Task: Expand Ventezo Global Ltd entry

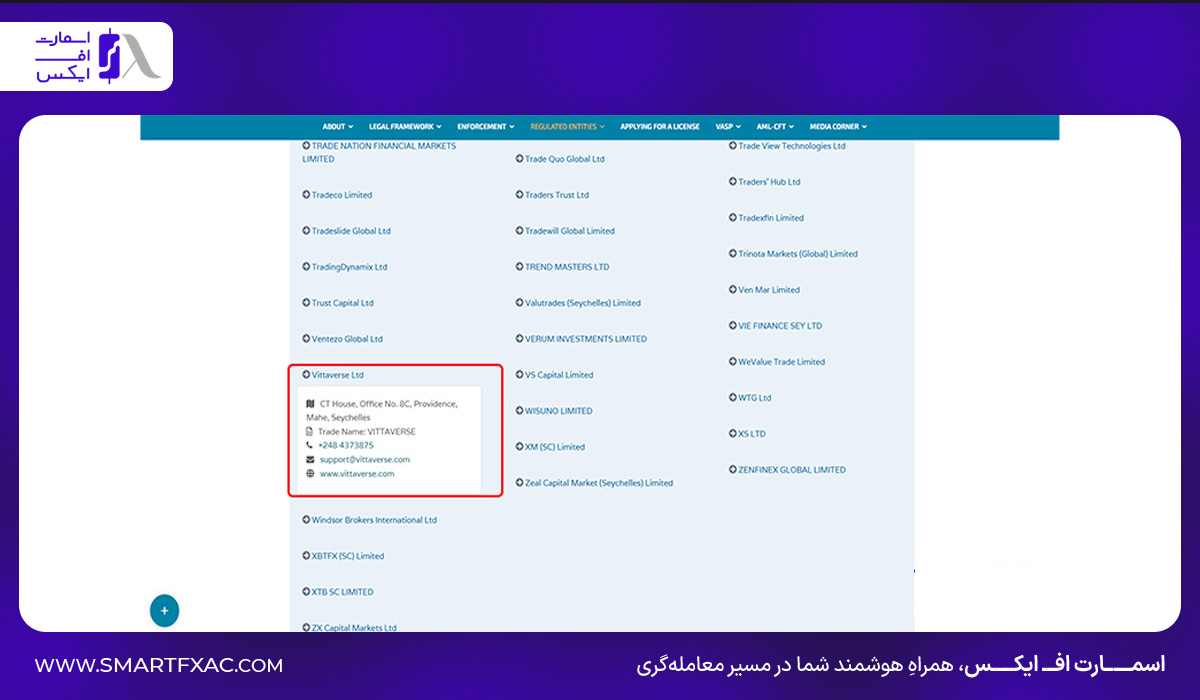Action: pyautogui.click(x=342, y=339)
